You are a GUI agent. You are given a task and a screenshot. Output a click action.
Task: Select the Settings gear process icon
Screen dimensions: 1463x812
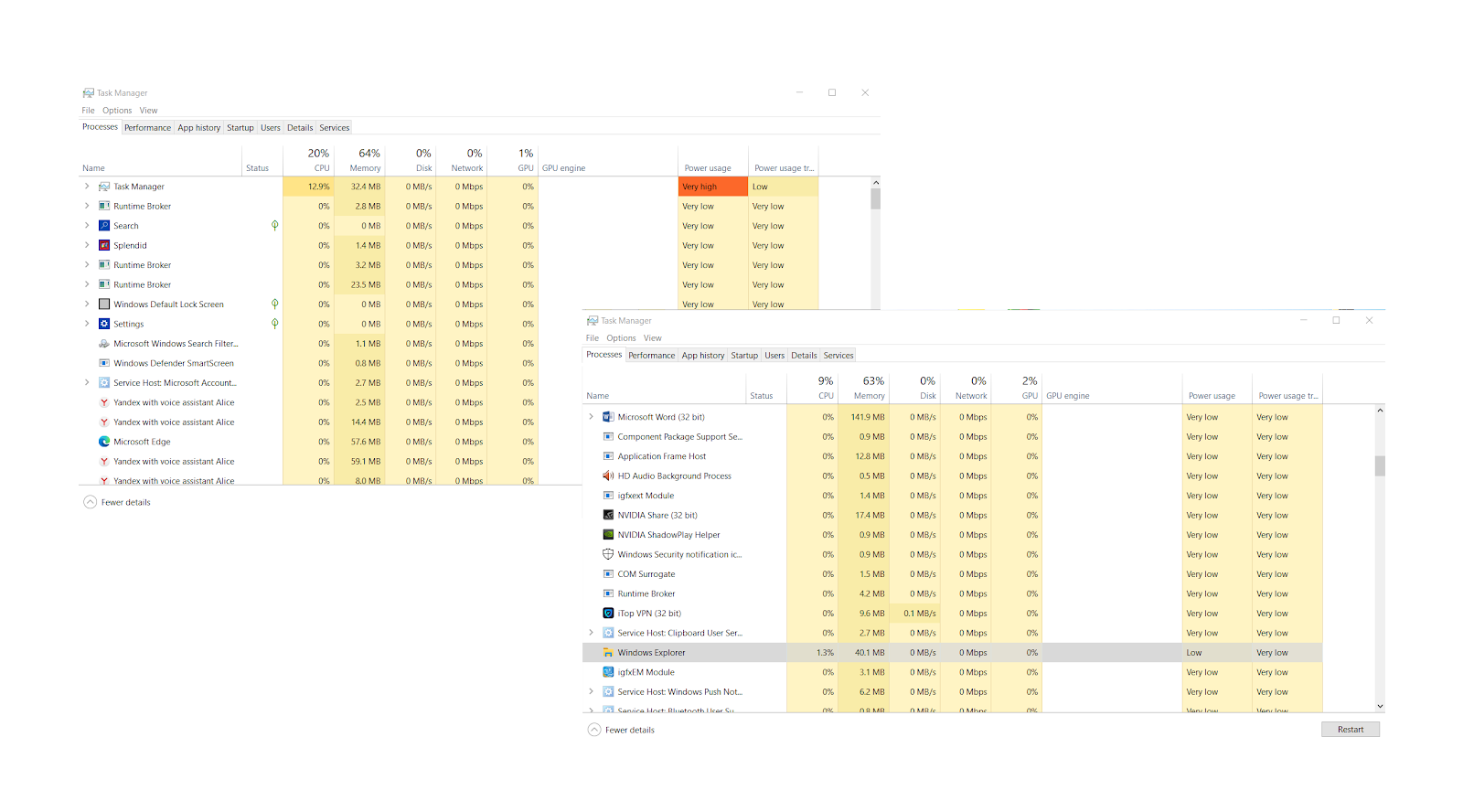tap(104, 324)
